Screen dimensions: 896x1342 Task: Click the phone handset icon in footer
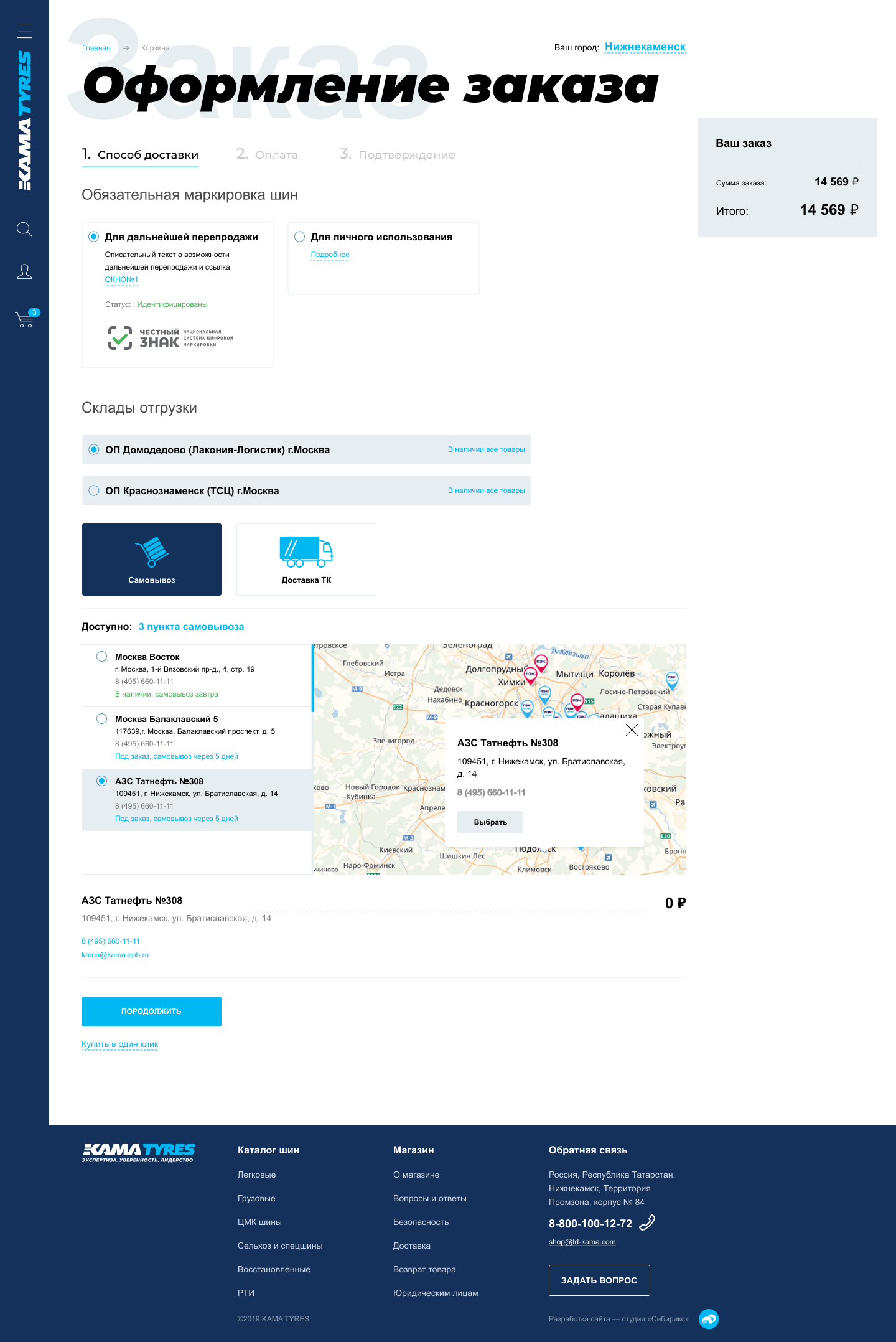click(x=647, y=1222)
